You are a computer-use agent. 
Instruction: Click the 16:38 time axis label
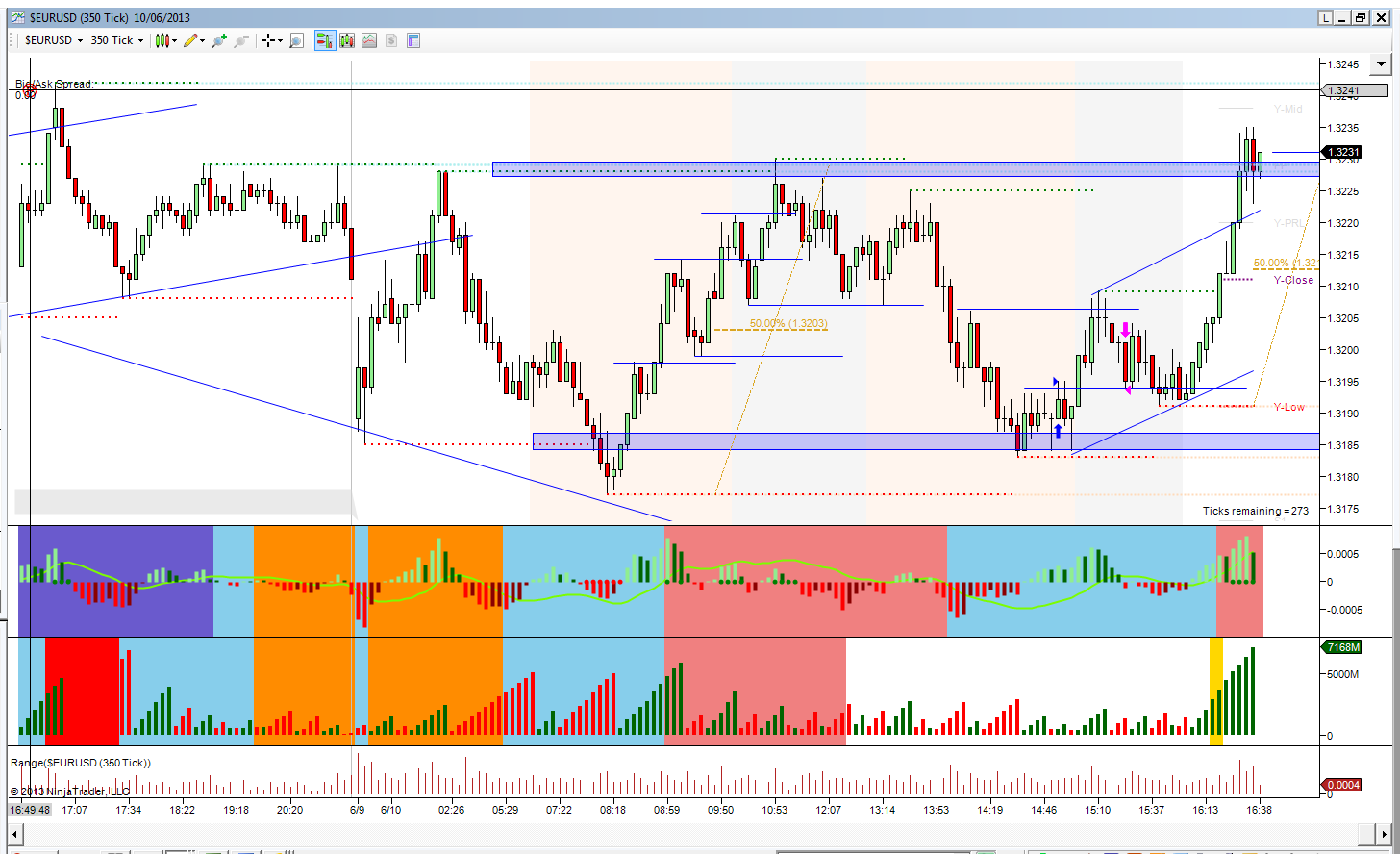[1259, 810]
